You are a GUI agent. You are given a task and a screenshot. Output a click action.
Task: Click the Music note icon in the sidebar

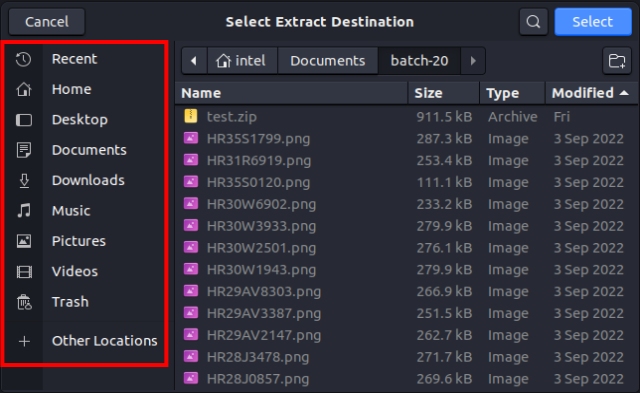point(24,211)
